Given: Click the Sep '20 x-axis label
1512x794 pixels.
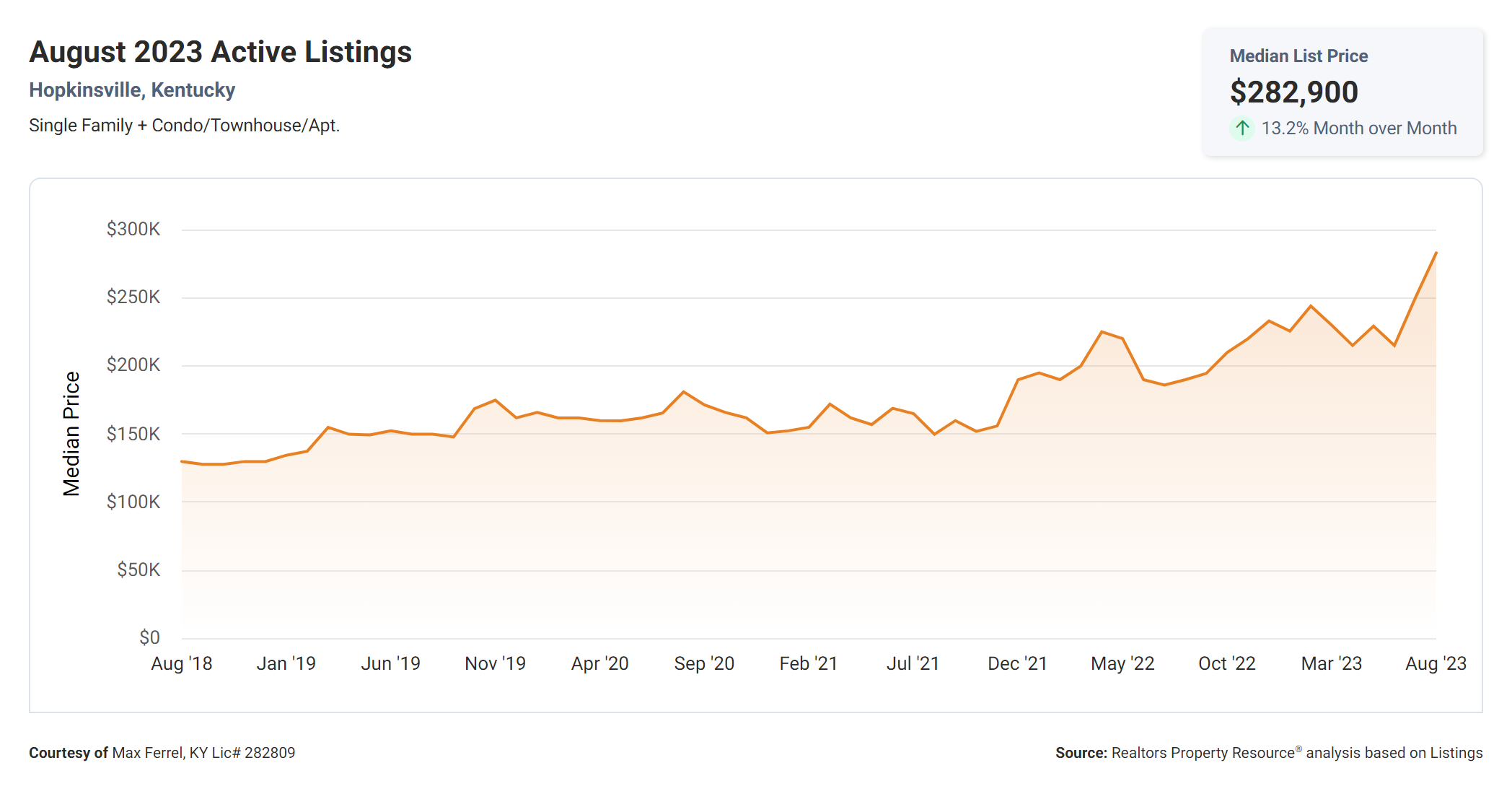Looking at the screenshot, I should pos(704,664).
